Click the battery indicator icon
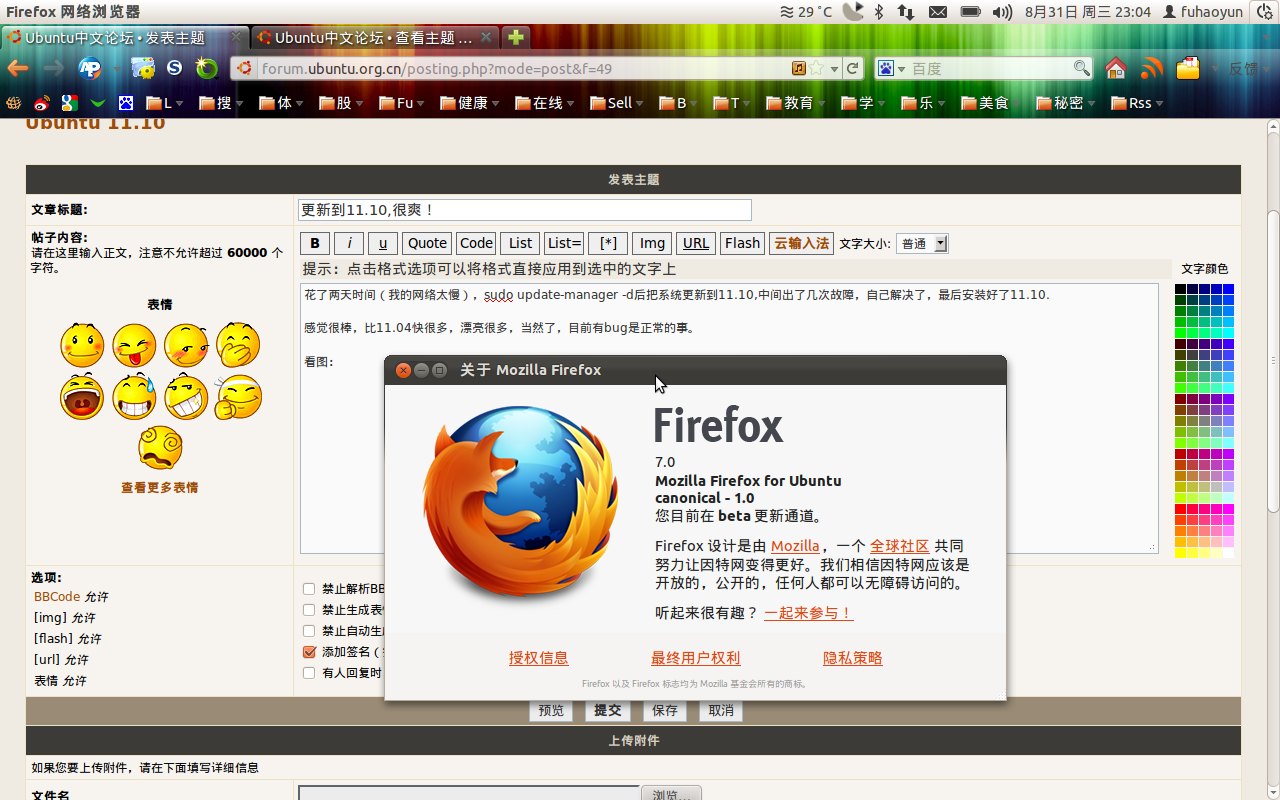 pyautogui.click(x=970, y=12)
